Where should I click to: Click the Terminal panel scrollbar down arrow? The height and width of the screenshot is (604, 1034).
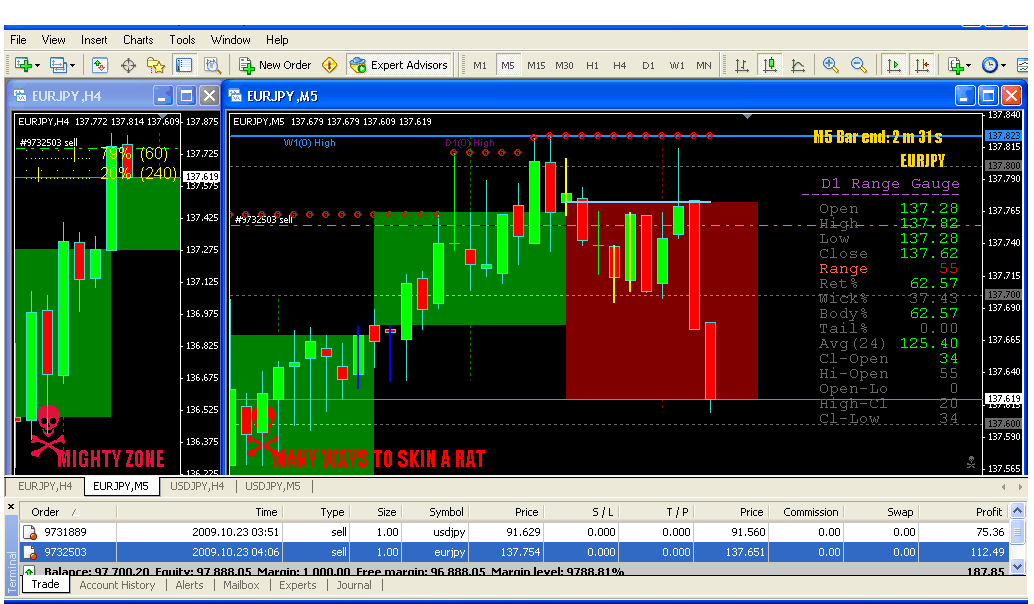(x=1018, y=567)
